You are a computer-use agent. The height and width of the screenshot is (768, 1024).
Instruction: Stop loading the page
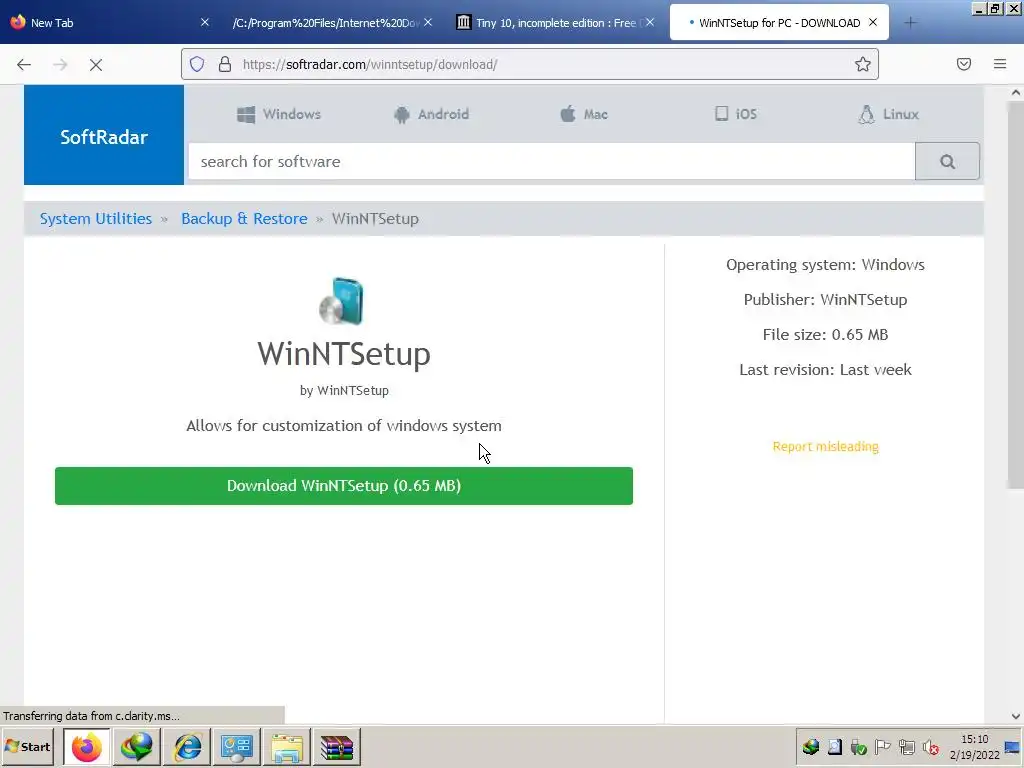click(x=96, y=65)
